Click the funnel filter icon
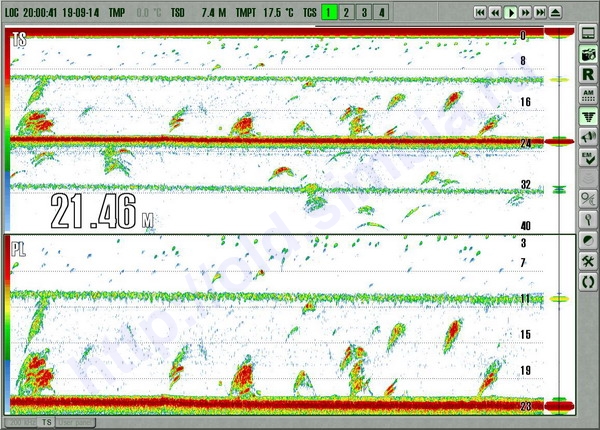This screenshot has width=600, height=430. click(588, 117)
